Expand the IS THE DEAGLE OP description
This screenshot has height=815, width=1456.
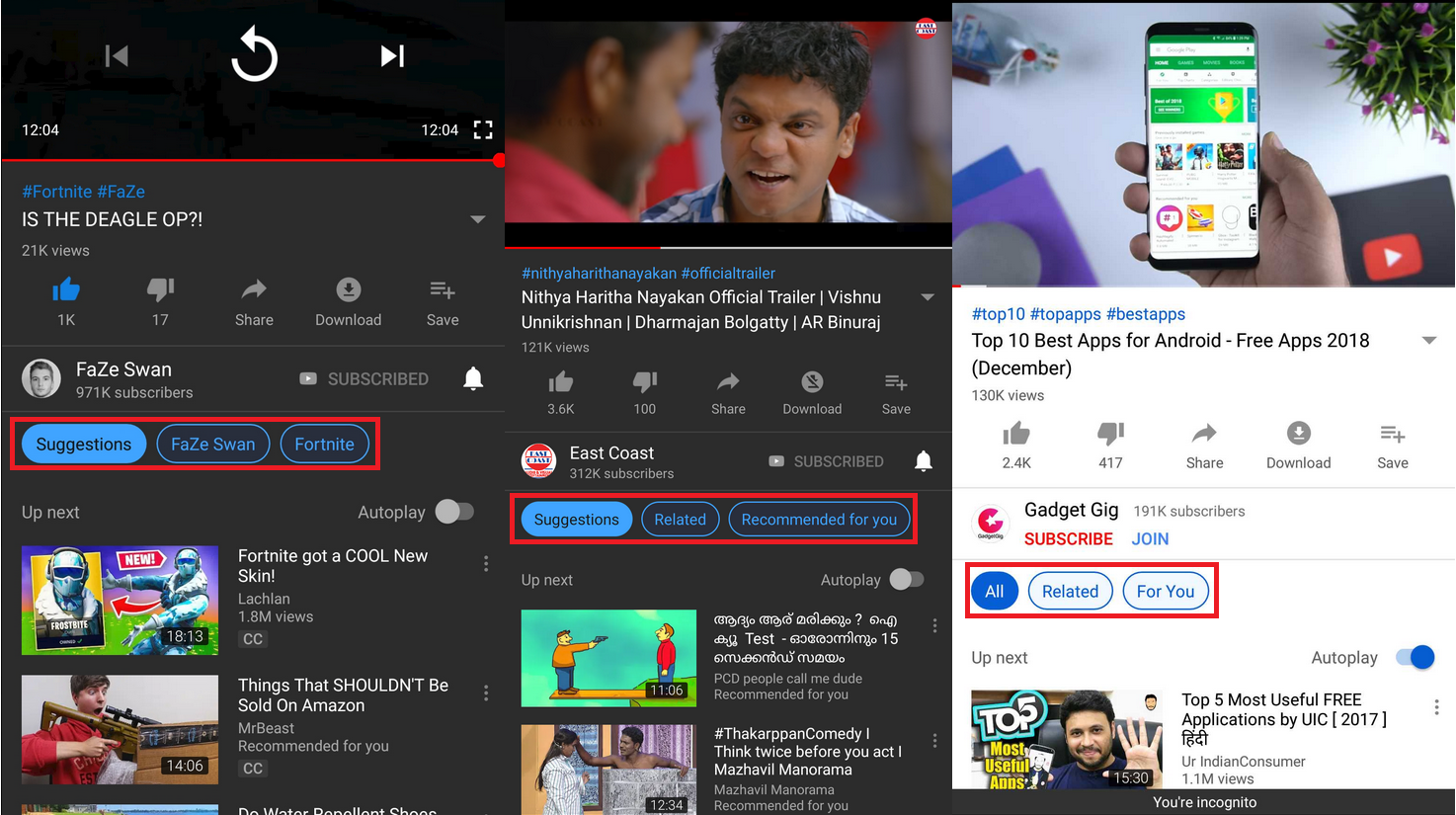(x=478, y=219)
